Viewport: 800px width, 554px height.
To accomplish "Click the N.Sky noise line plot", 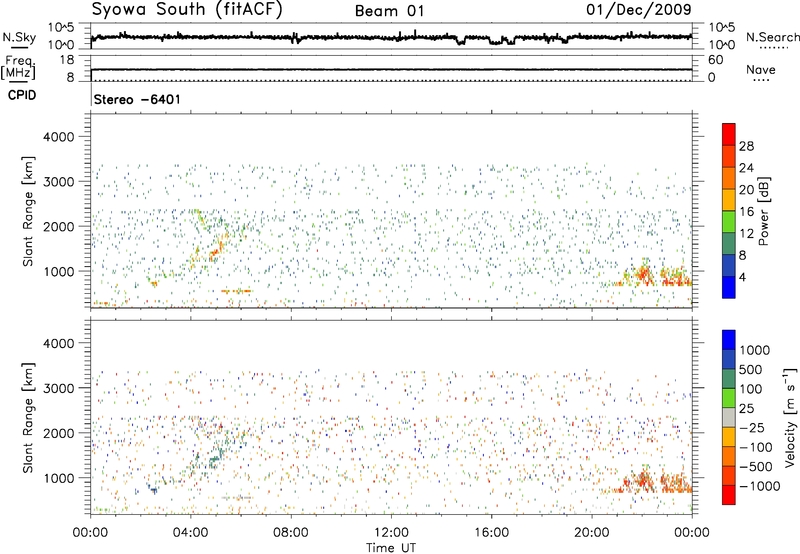I will 391,37.
